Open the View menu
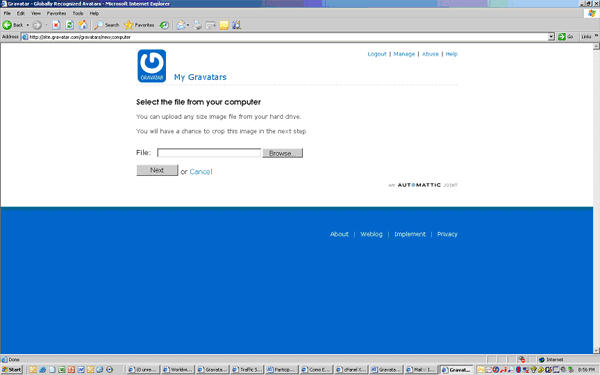The width and height of the screenshot is (600, 375). [36, 13]
